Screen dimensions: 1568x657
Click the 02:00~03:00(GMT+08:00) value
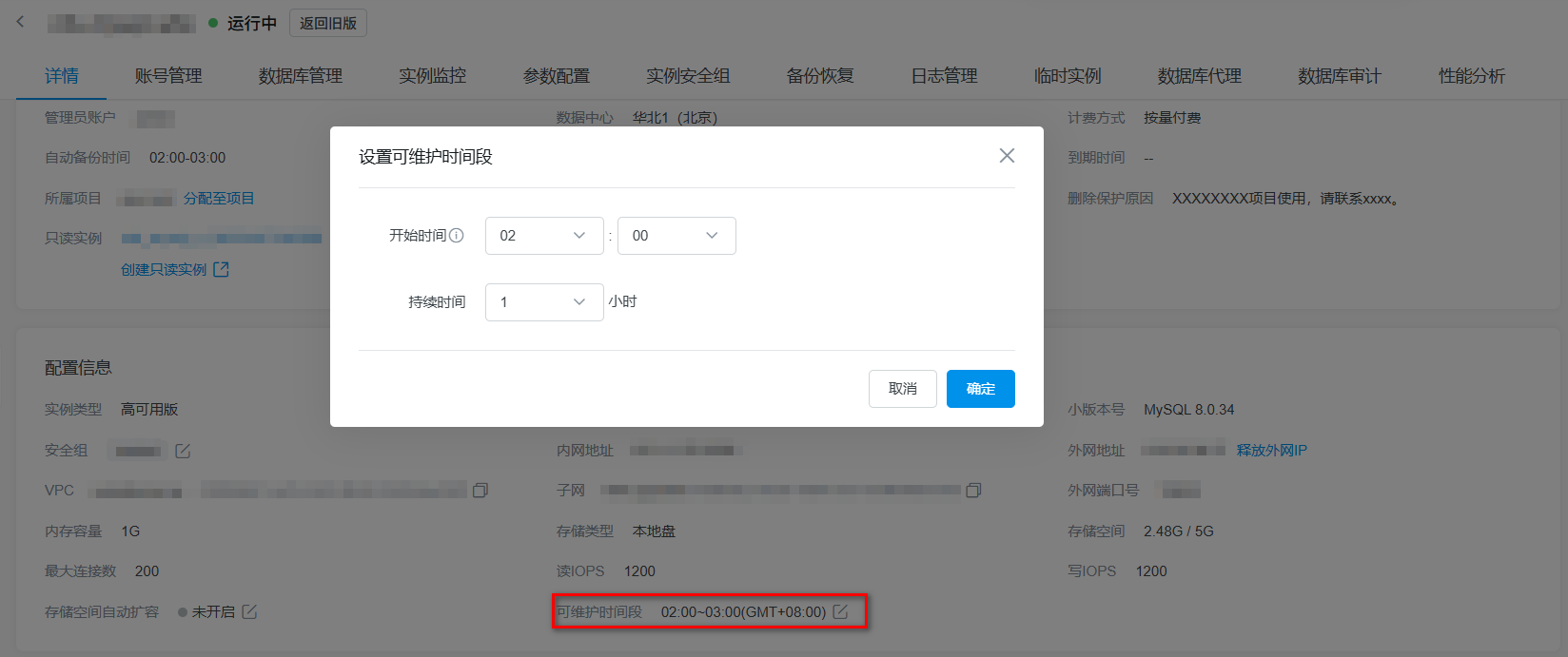[x=743, y=612]
